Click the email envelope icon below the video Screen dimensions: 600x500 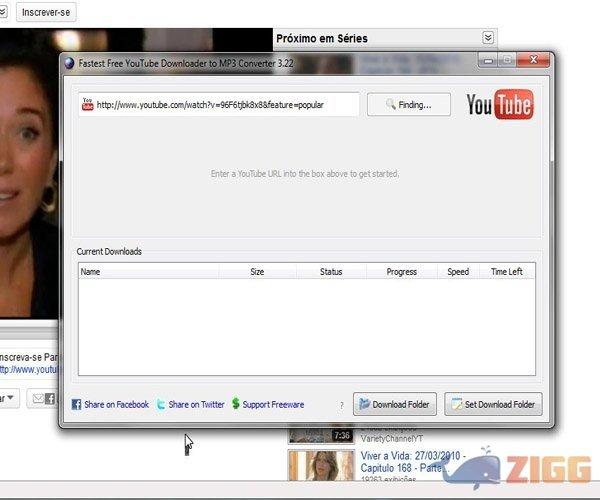(38, 398)
